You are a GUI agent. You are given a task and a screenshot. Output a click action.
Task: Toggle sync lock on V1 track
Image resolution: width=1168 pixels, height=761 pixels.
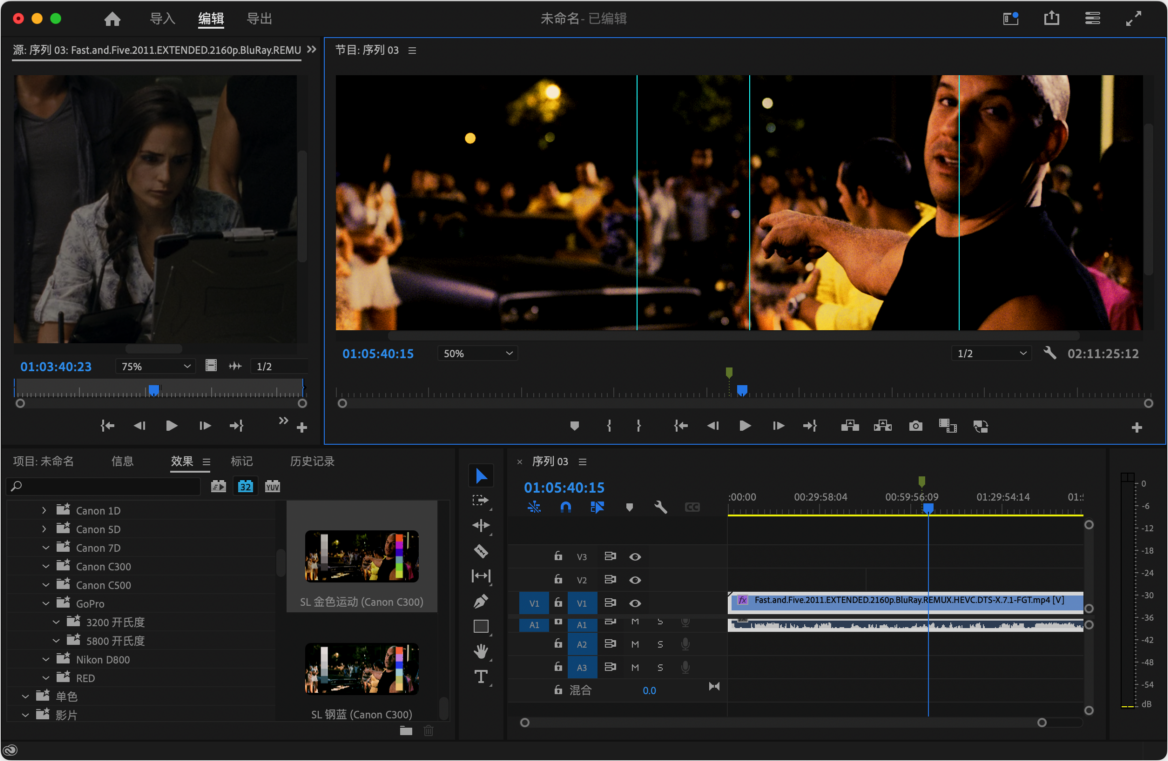[x=609, y=602]
